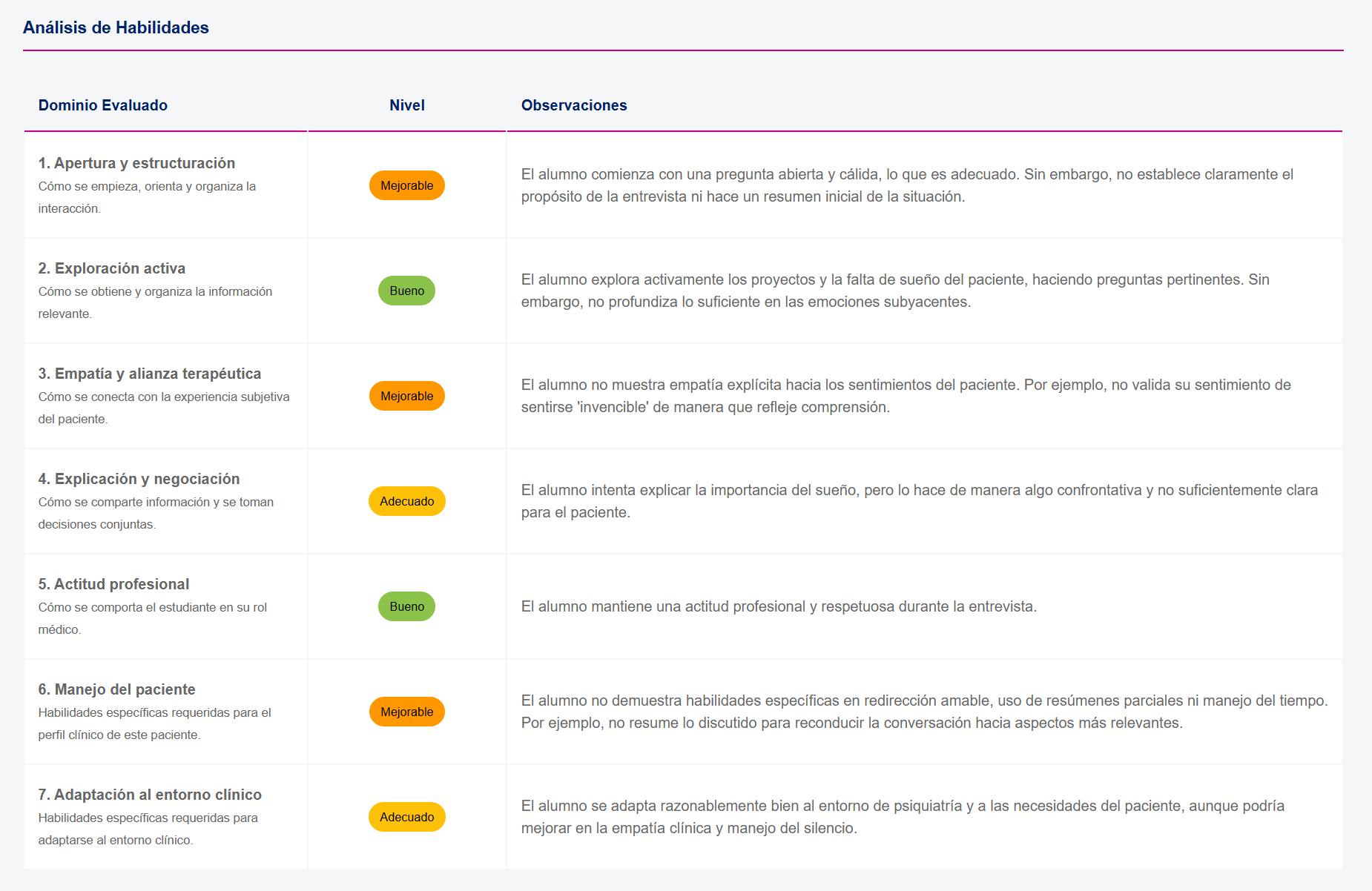Click description 'Cómo se comporta el estudiante'
Screen dimensions: 1372x891
tap(153, 618)
